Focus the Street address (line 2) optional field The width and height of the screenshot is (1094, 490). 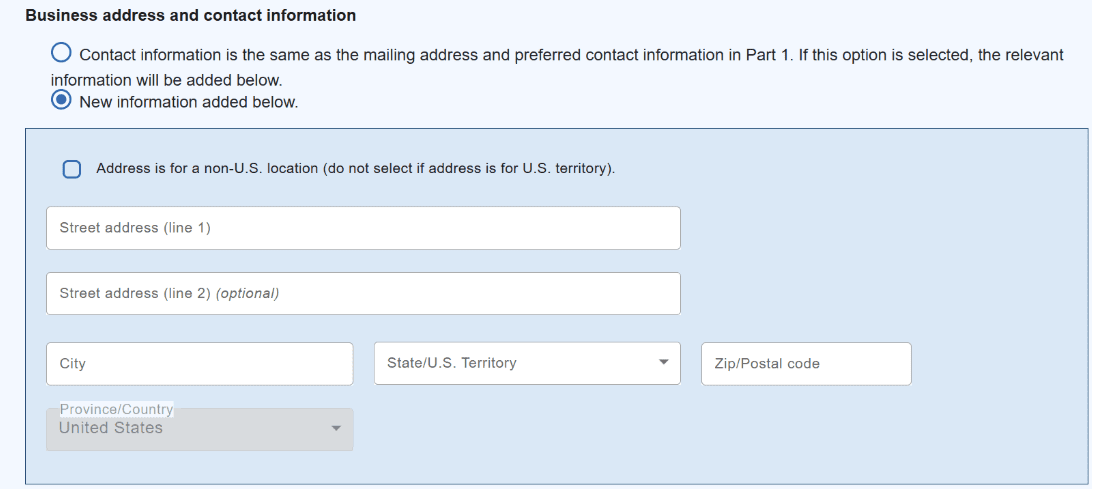click(363, 294)
